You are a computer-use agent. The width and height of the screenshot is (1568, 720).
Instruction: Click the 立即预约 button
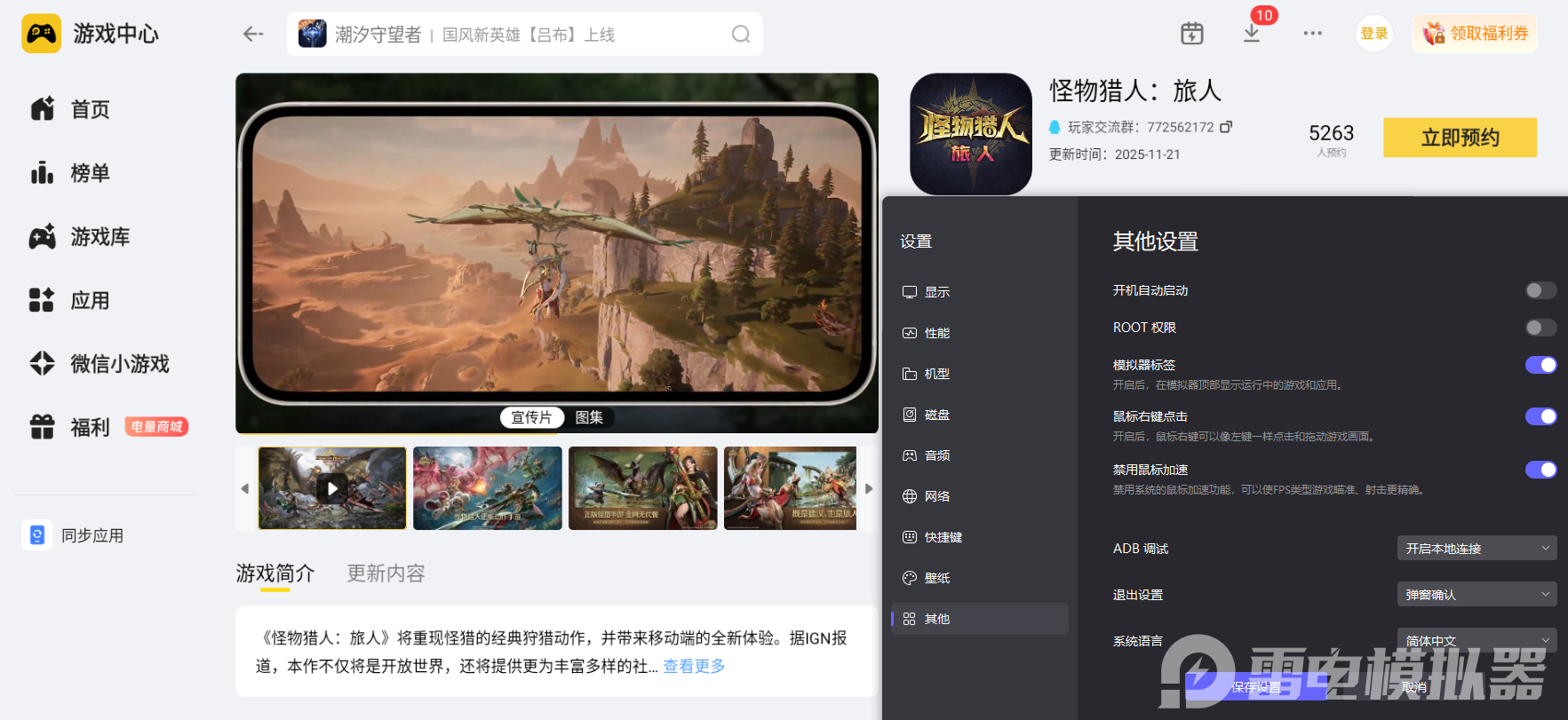1460,138
